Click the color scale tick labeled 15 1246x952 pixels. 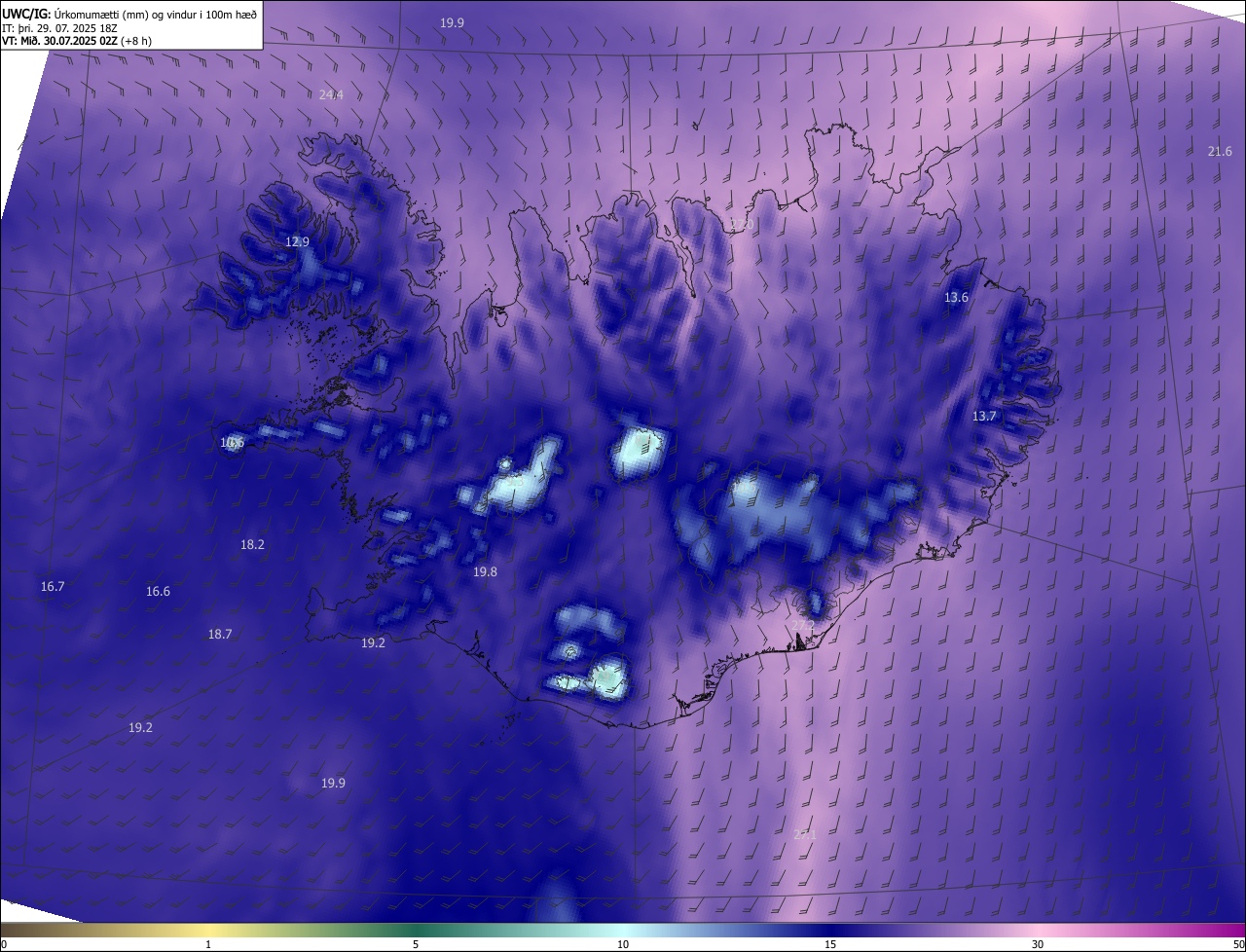tap(830, 944)
